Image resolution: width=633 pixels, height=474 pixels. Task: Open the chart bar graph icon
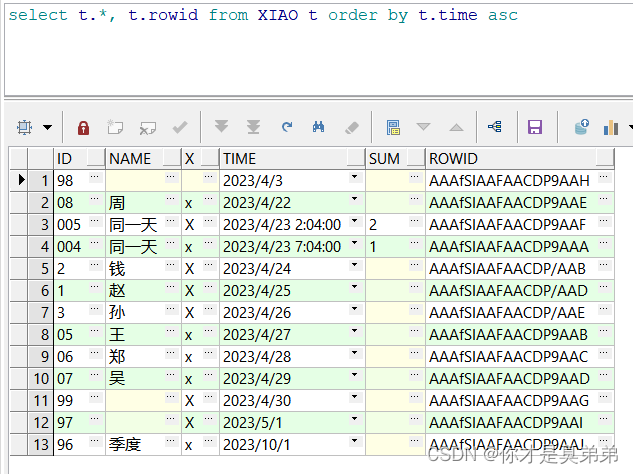[x=611, y=128]
